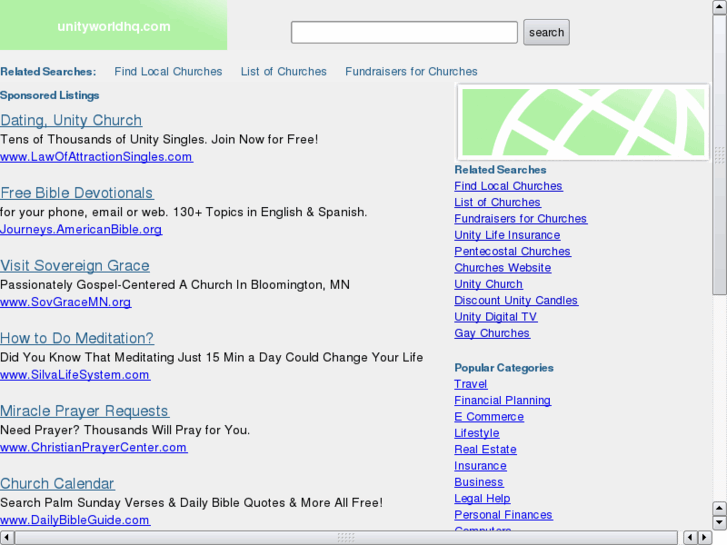
Task: Click the vertical scrollbar down arrow at bottom
Action: click(719, 522)
